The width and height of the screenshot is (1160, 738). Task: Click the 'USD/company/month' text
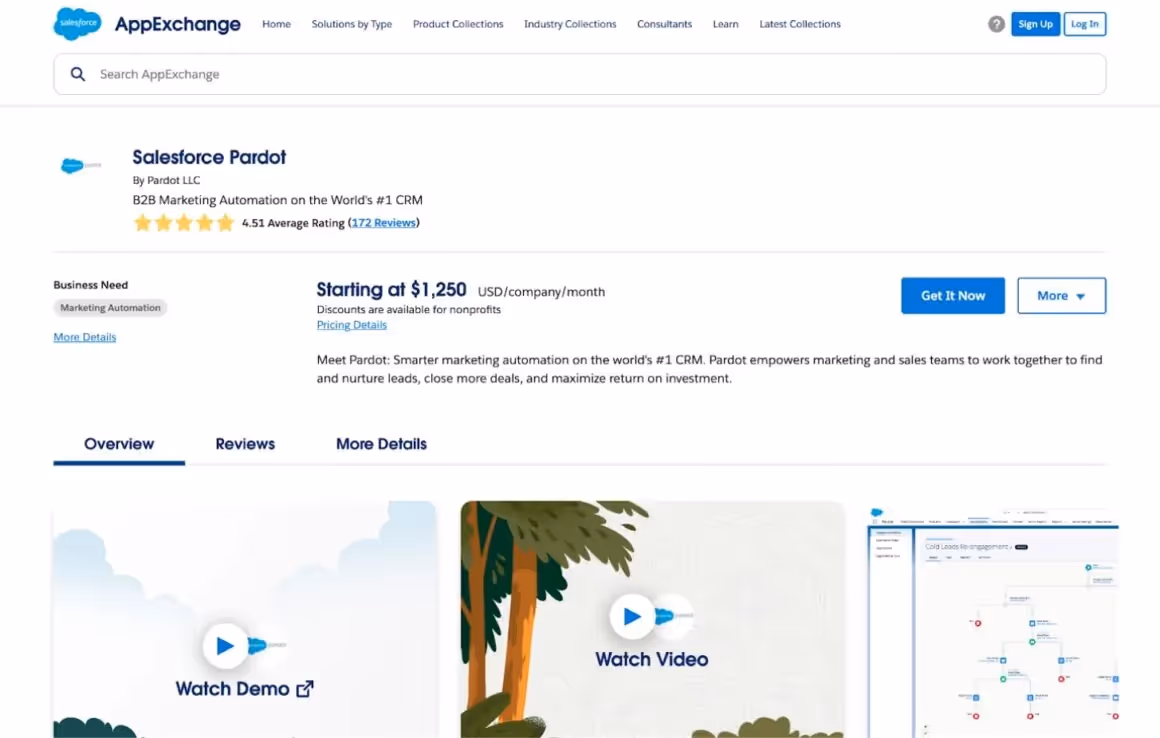(542, 291)
